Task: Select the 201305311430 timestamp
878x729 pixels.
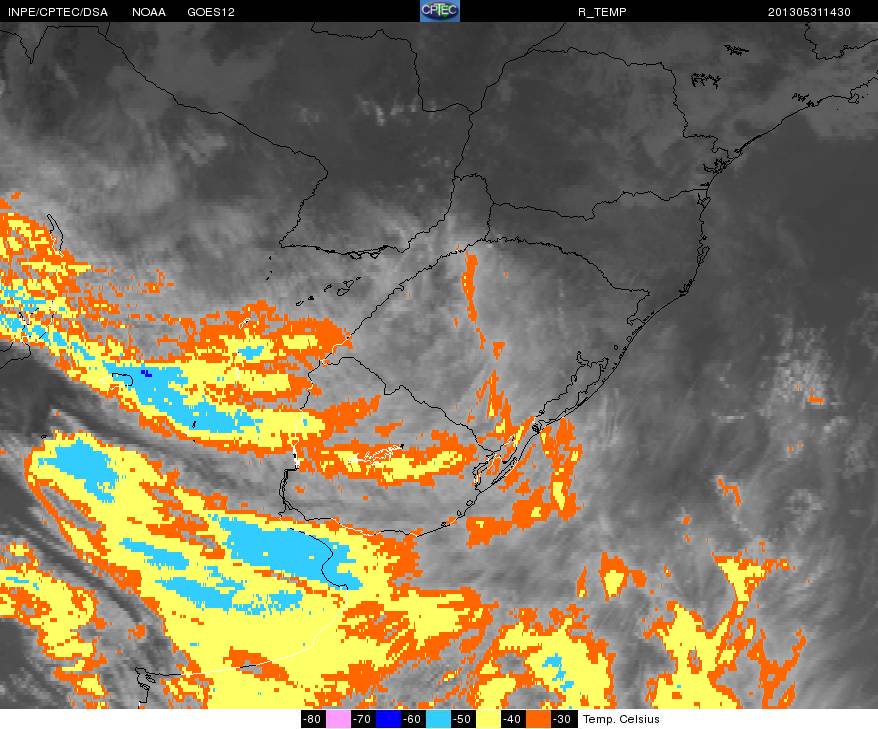Action: click(x=809, y=12)
